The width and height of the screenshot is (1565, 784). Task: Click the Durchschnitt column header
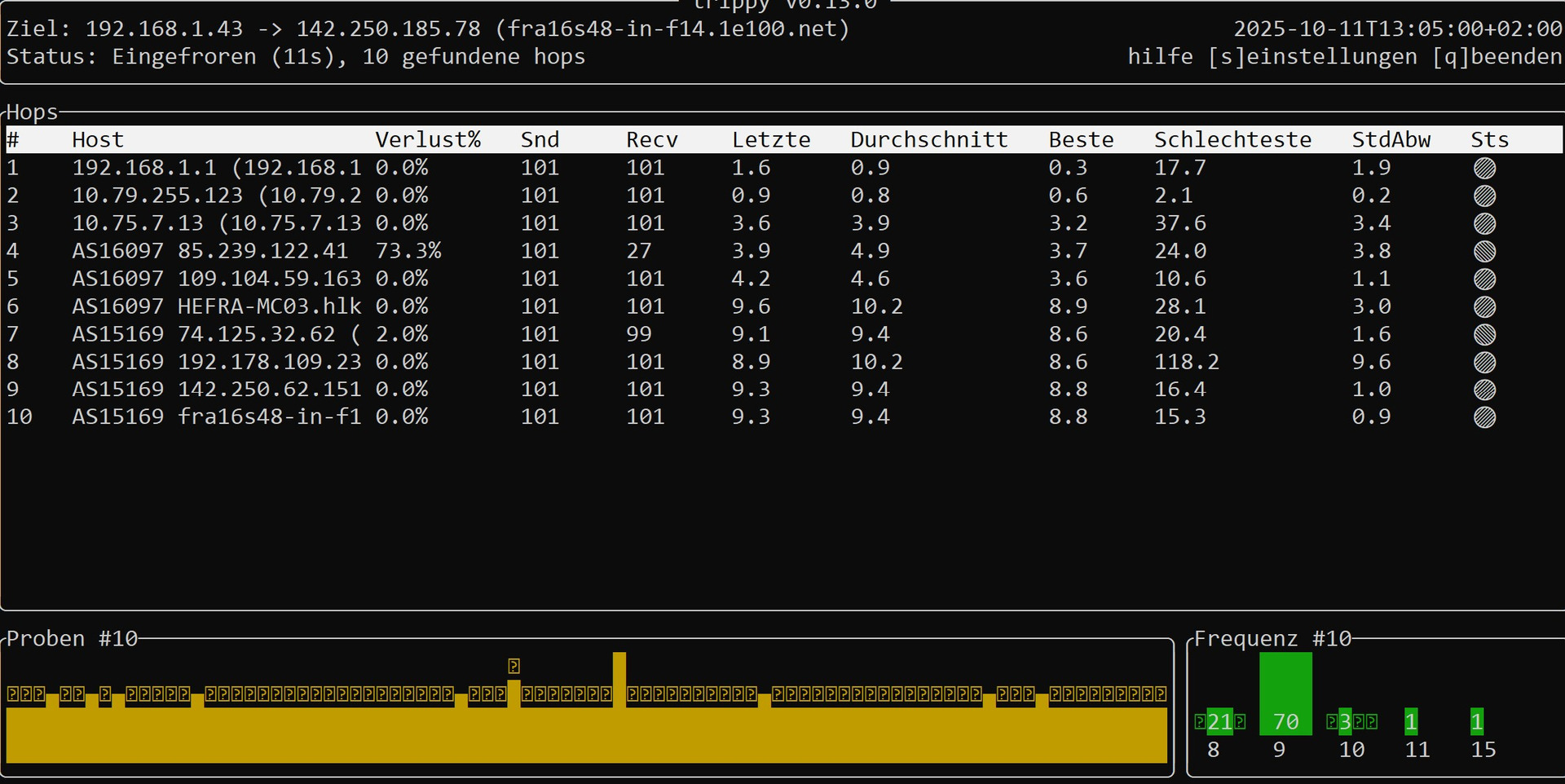[x=929, y=139]
